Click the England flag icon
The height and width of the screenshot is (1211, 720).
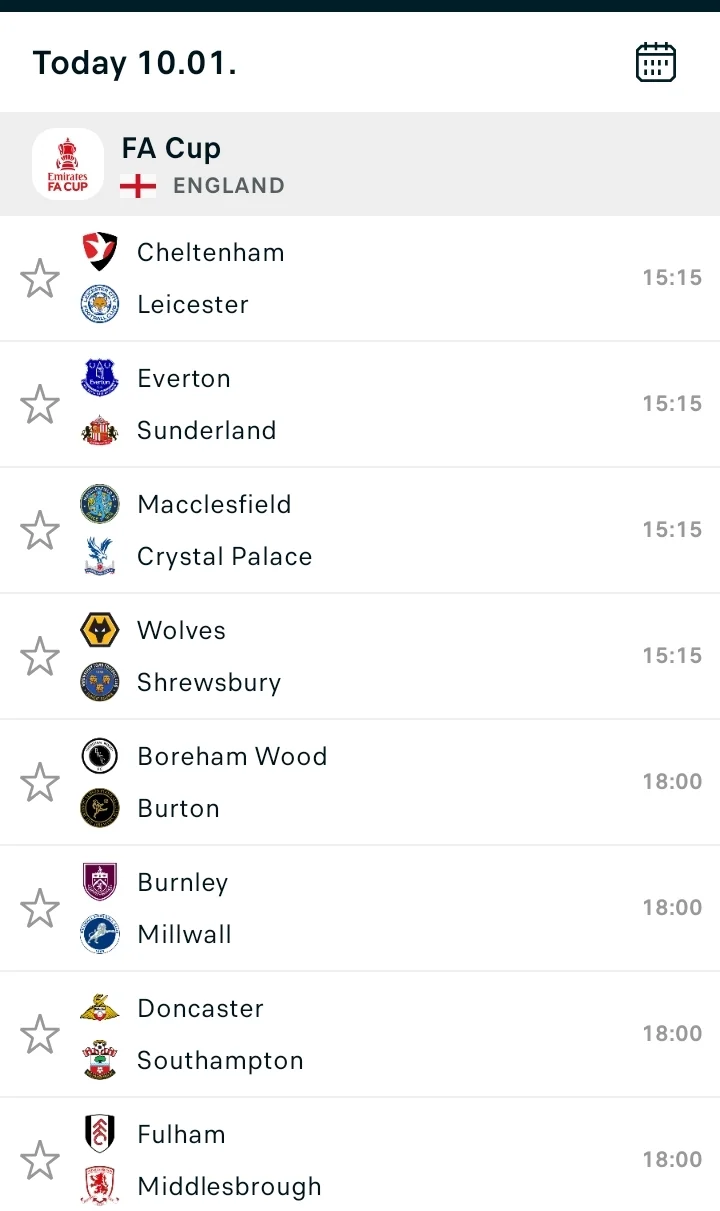click(x=138, y=186)
